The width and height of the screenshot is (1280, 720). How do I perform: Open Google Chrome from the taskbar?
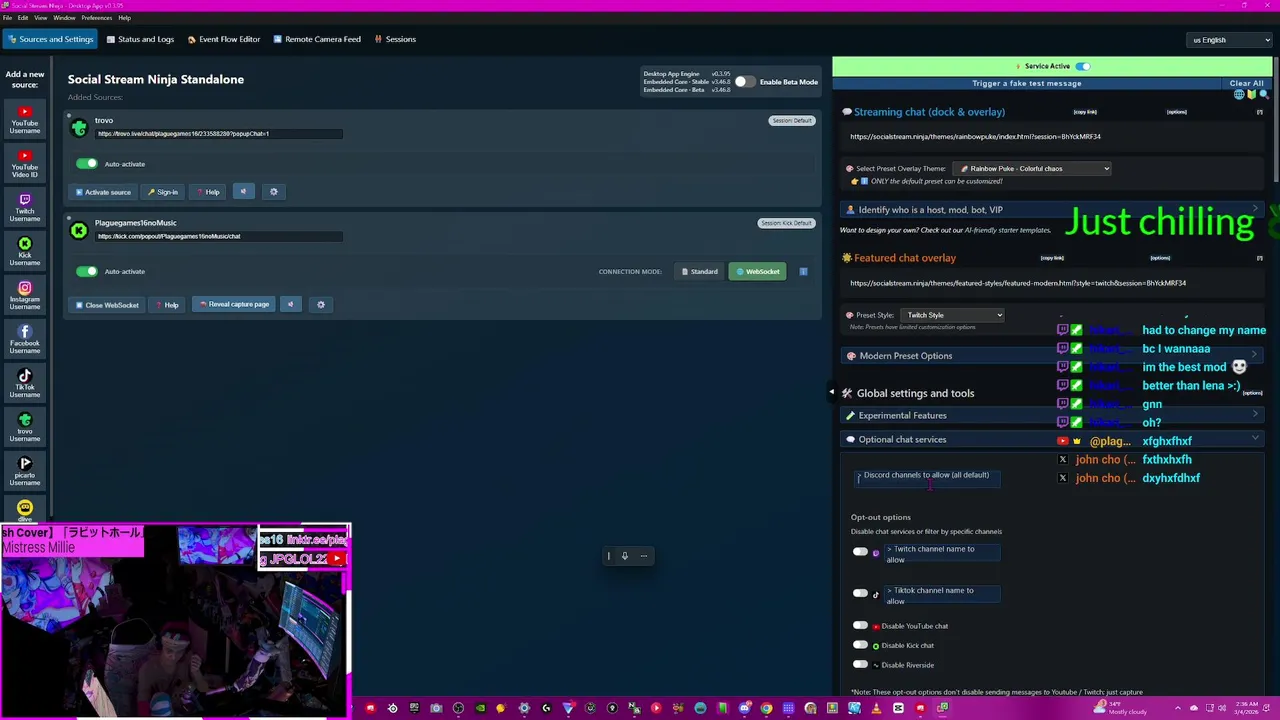[766, 708]
